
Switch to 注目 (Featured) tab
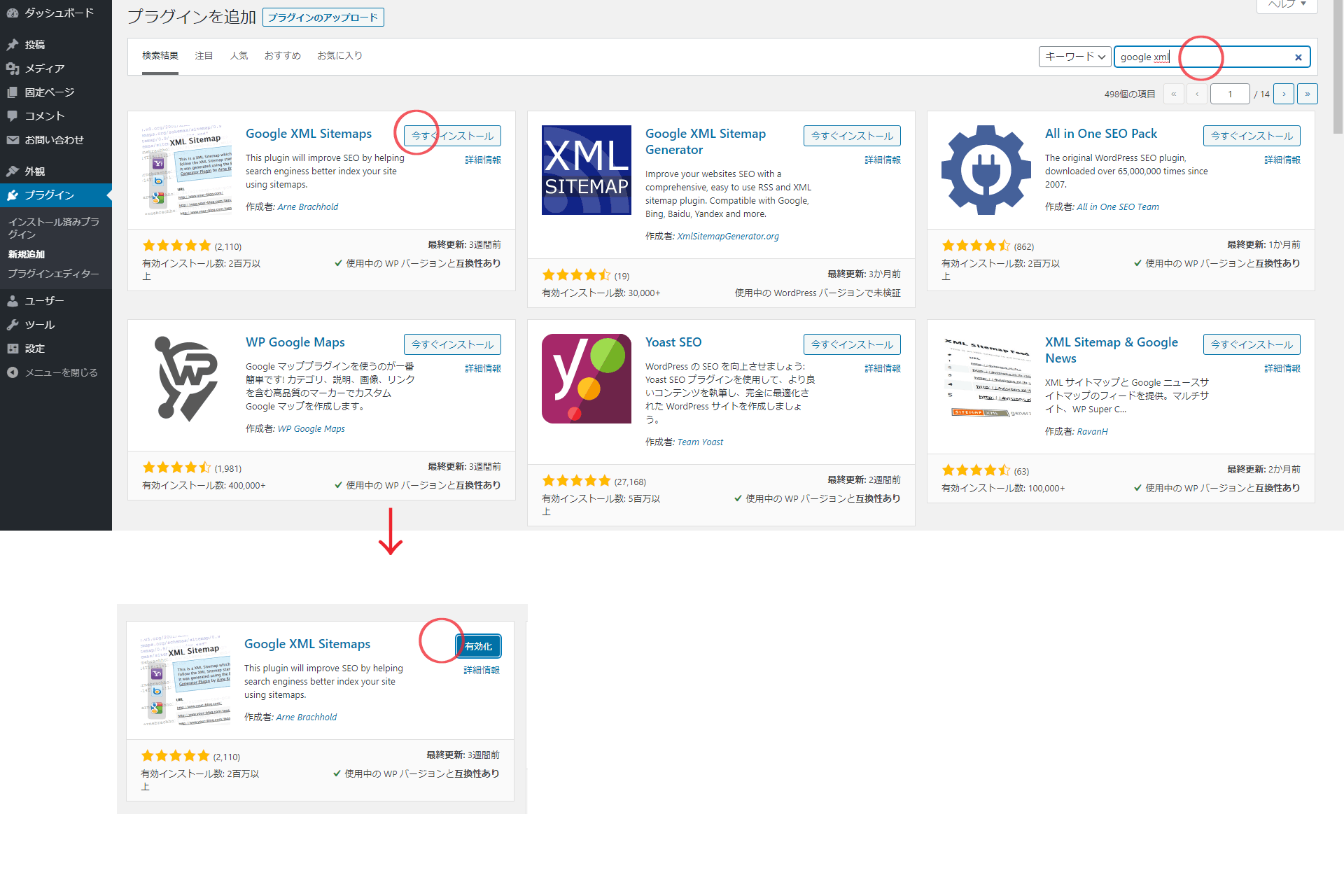tap(204, 56)
